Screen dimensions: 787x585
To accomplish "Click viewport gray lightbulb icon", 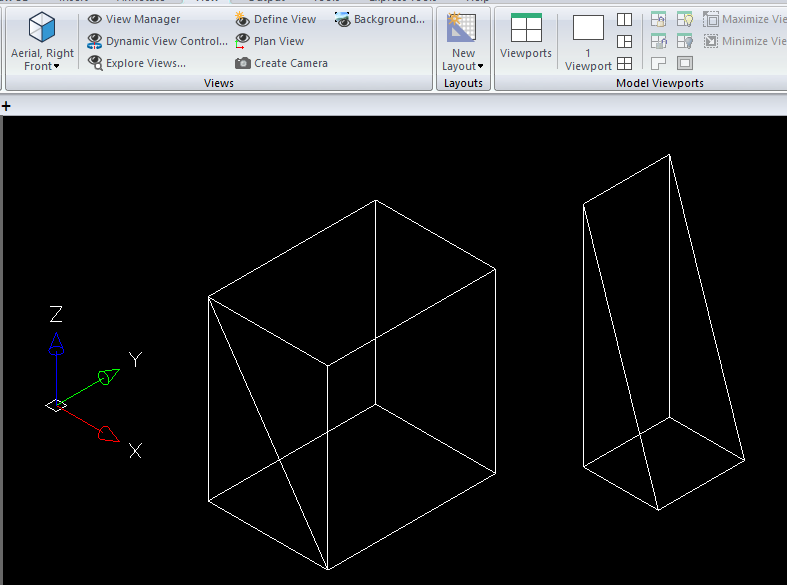I will click(x=685, y=41).
